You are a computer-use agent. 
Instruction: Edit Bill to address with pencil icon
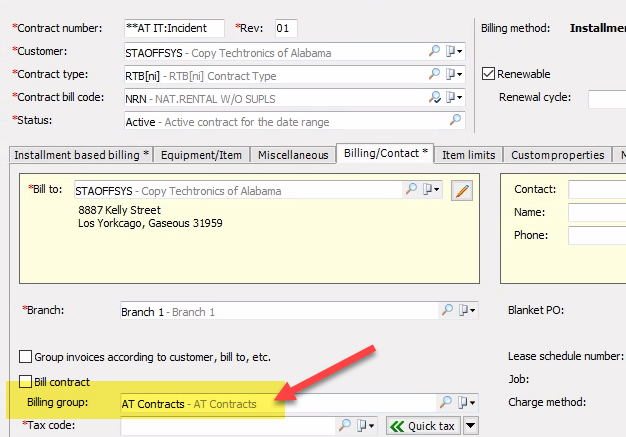462,190
